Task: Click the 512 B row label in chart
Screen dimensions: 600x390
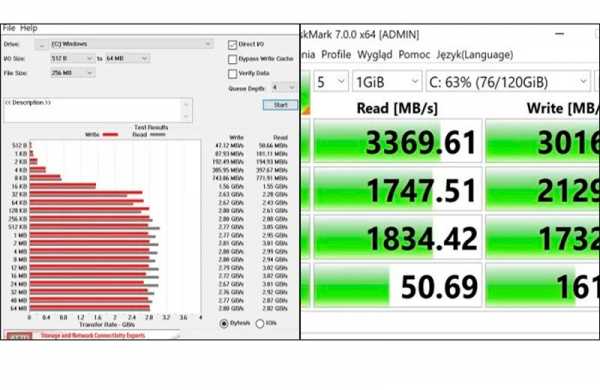Action: pyautogui.click(x=19, y=145)
